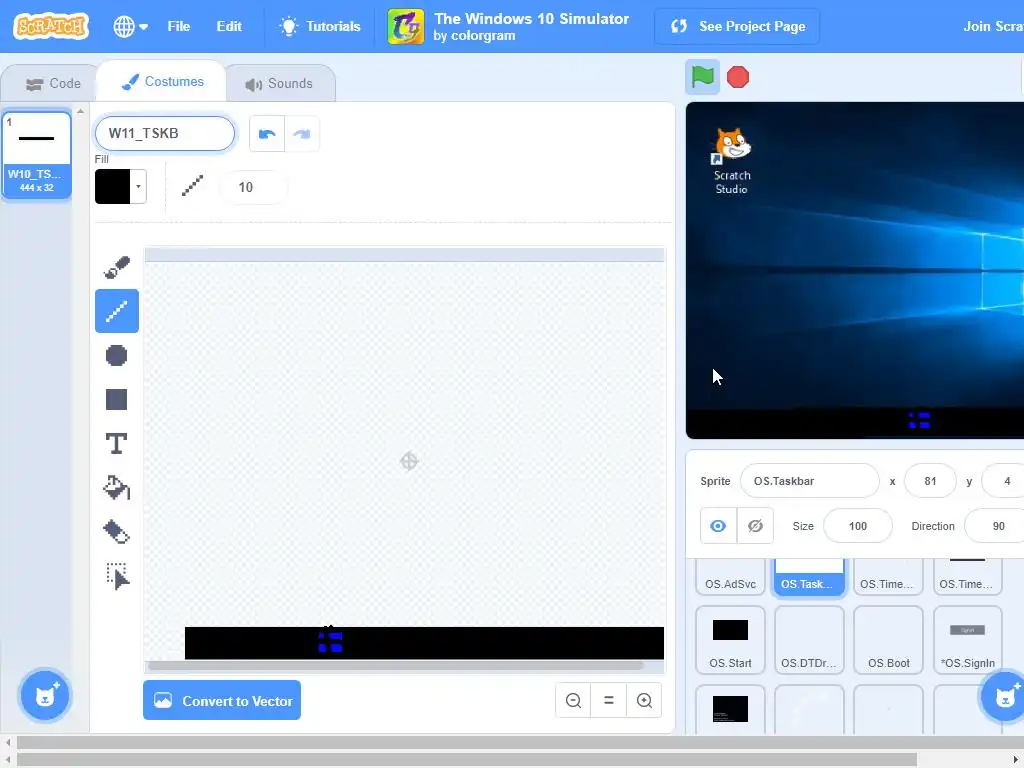Image resolution: width=1024 pixels, height=768 pixels.
Task: Click Convert to Vector button
Action: 222,700
